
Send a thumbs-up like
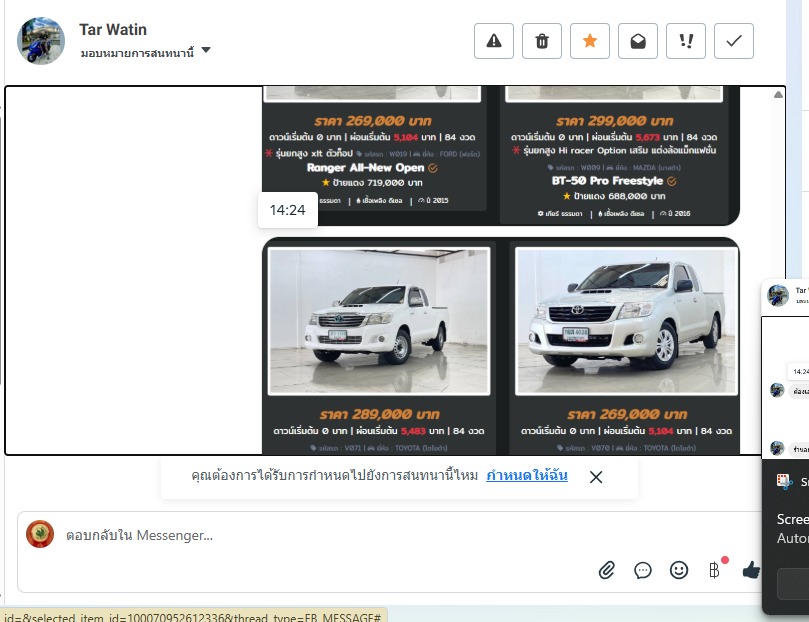(x=750, y=570)
